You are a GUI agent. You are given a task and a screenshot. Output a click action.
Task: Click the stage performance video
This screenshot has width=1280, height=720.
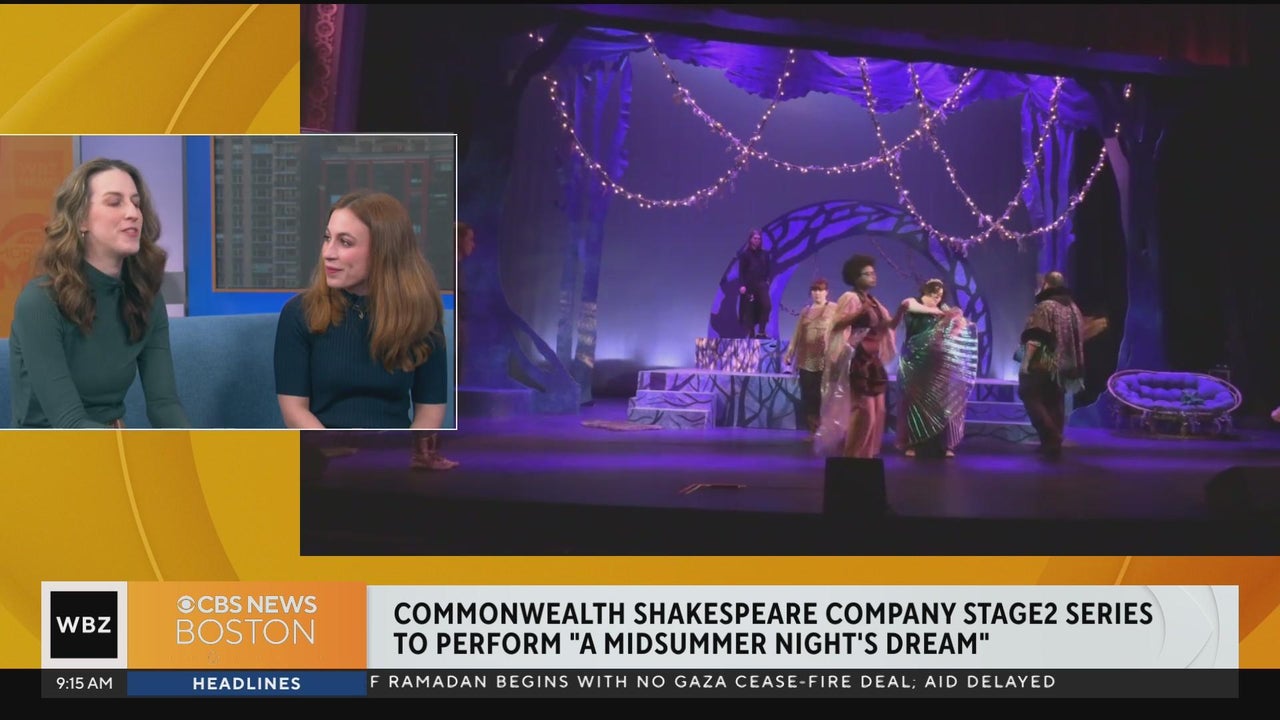790,279
